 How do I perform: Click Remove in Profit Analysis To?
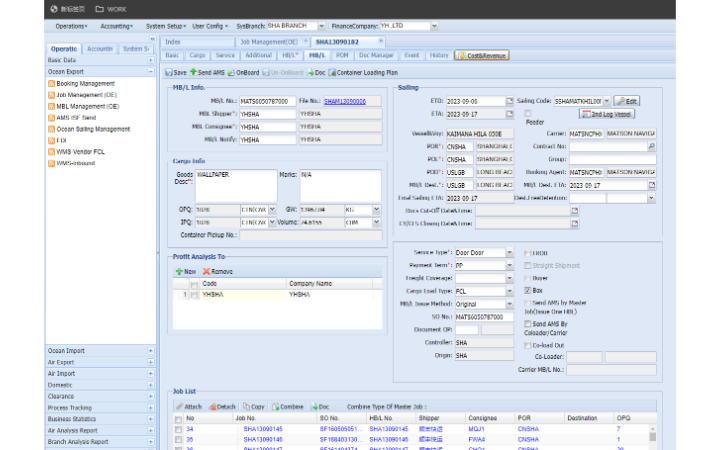pos(218,272)
